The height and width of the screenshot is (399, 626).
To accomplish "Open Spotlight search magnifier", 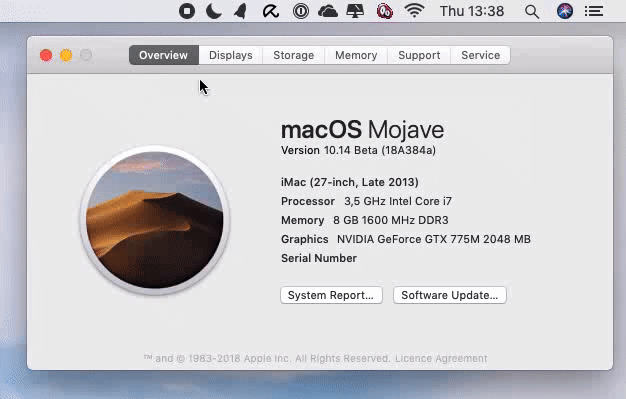I will [x=532, y=12].
